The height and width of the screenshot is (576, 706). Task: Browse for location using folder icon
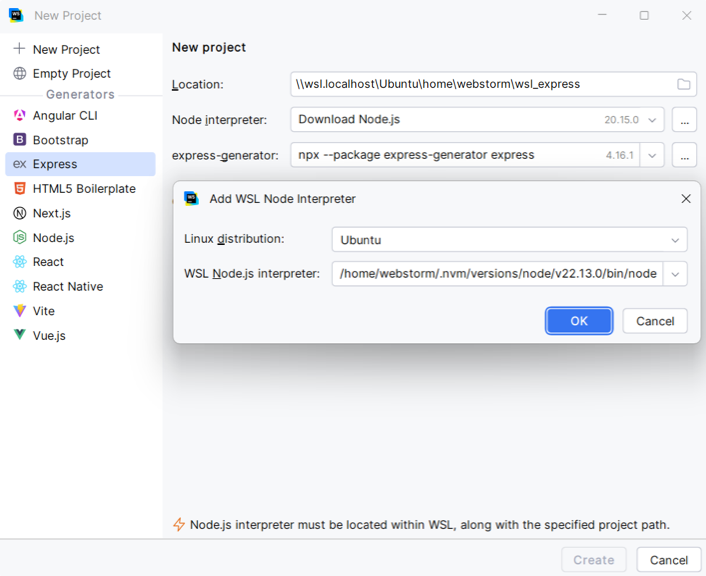pos(684,85)
